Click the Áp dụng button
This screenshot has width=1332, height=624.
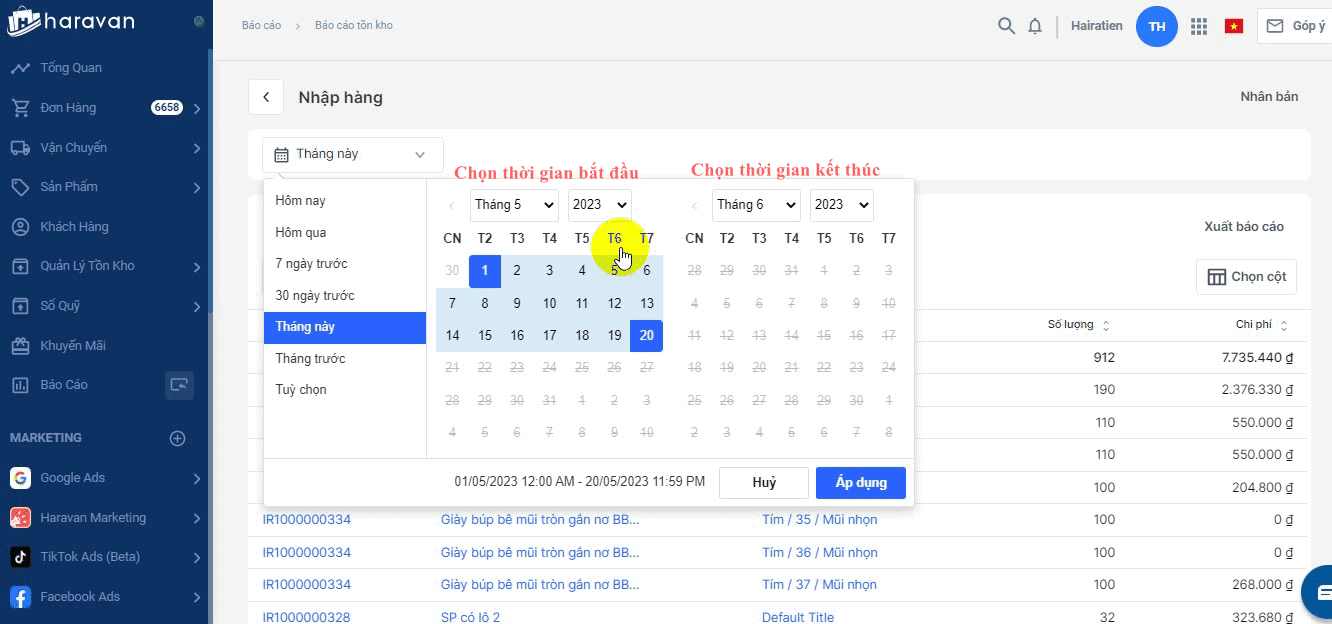[x=860, y=483]
